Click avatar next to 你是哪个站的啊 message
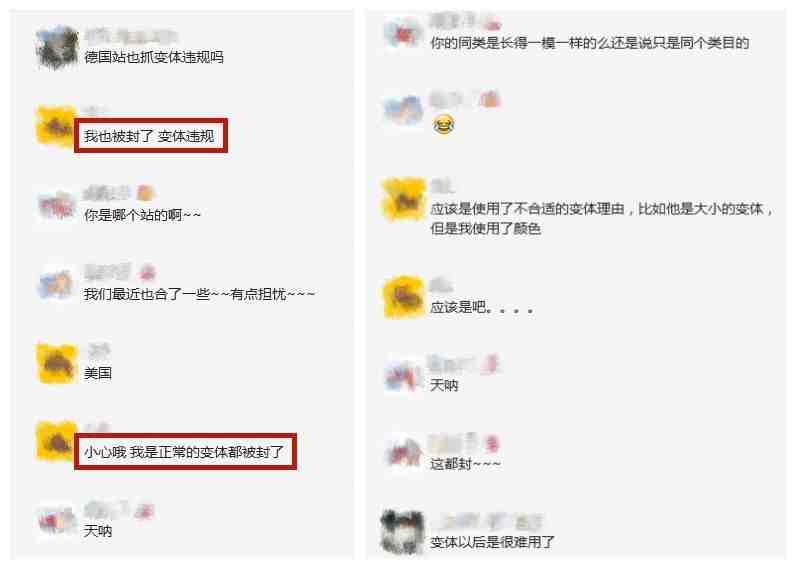This screenshot has width=796, height=569. click(57, 206)
